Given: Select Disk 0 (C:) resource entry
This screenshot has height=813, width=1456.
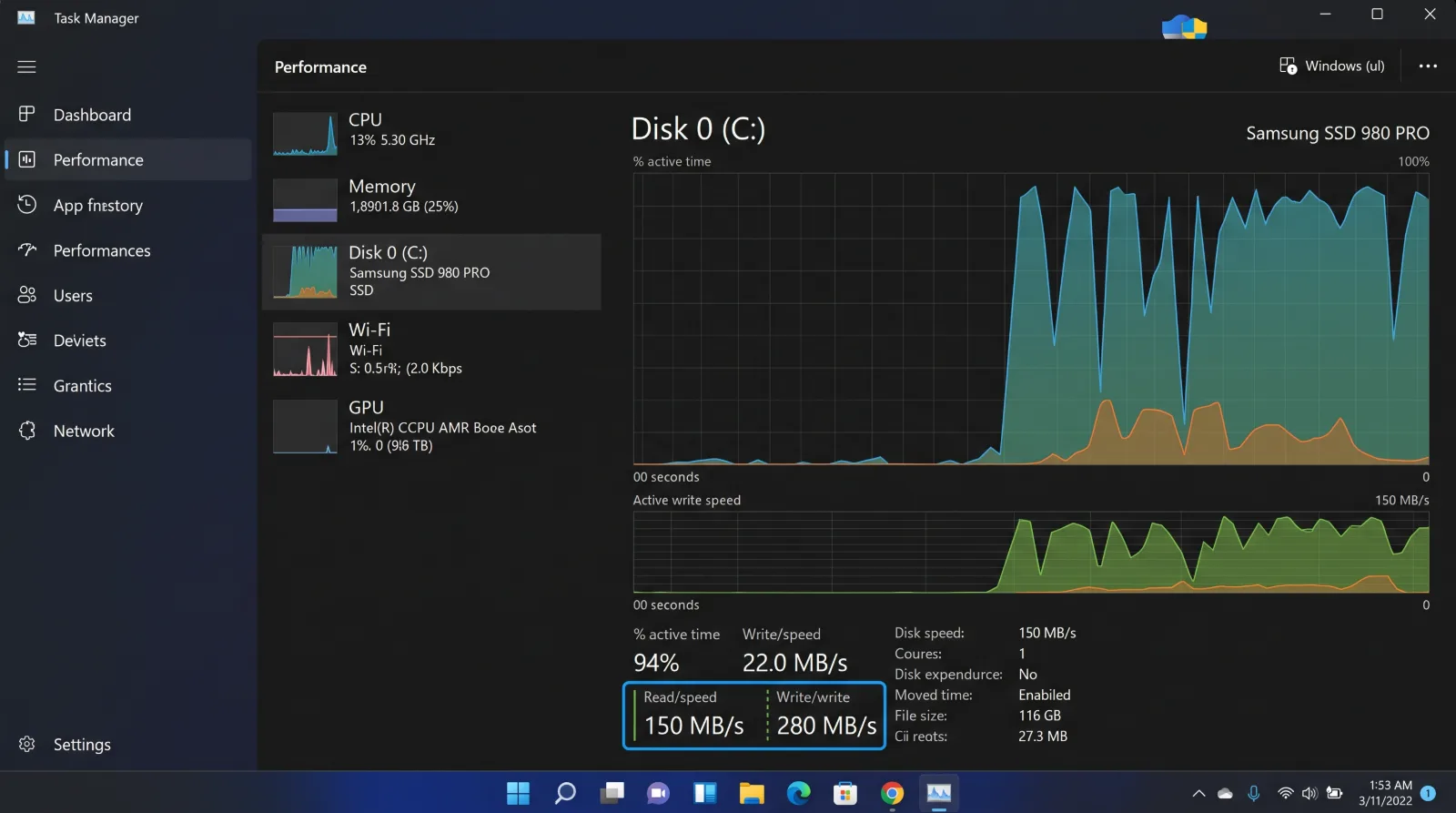Looking at the screenshot, I should tap(431, 271).
